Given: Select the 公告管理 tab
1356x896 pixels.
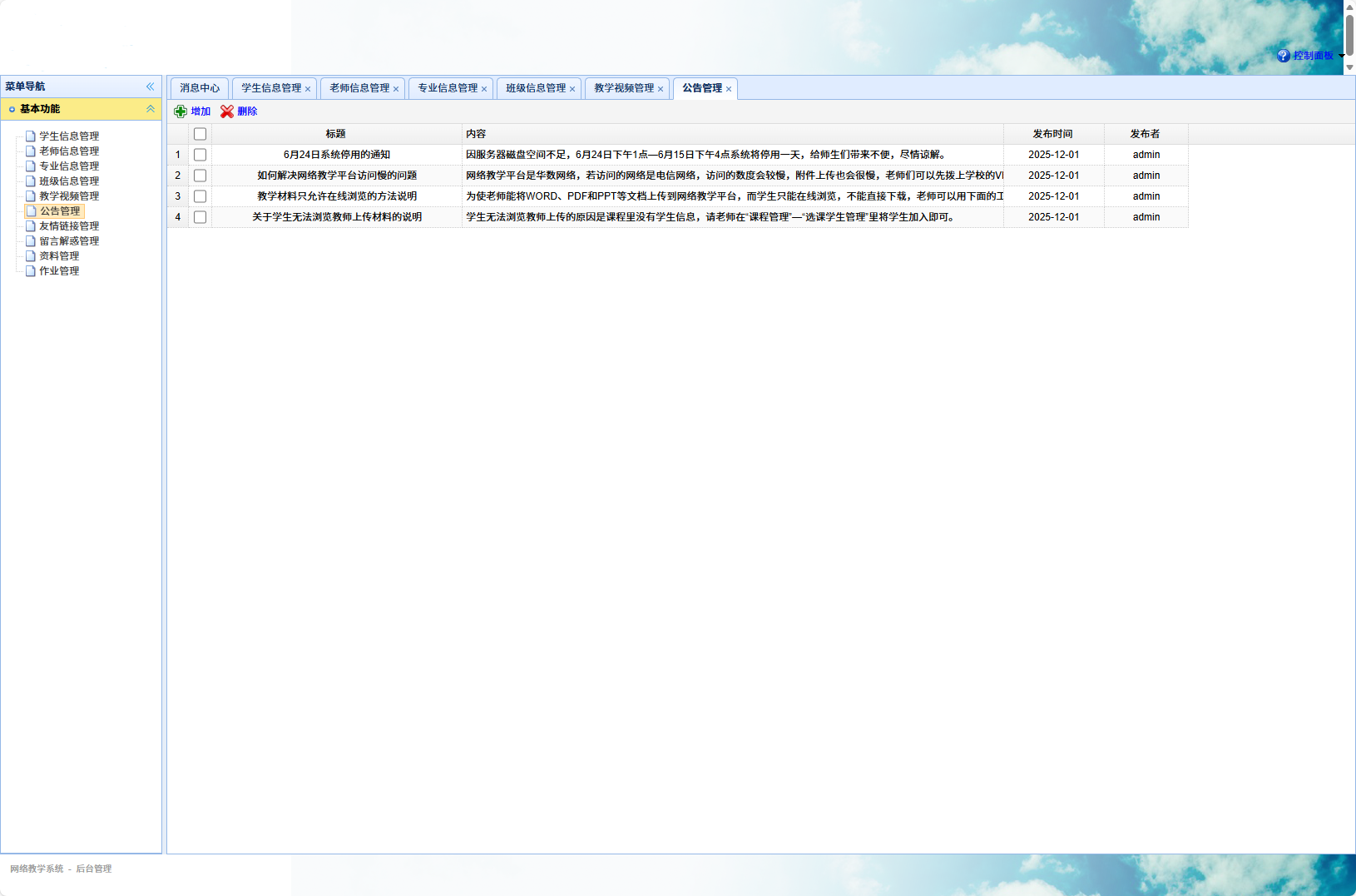Looking at the screenshot, I should (702, 88).
